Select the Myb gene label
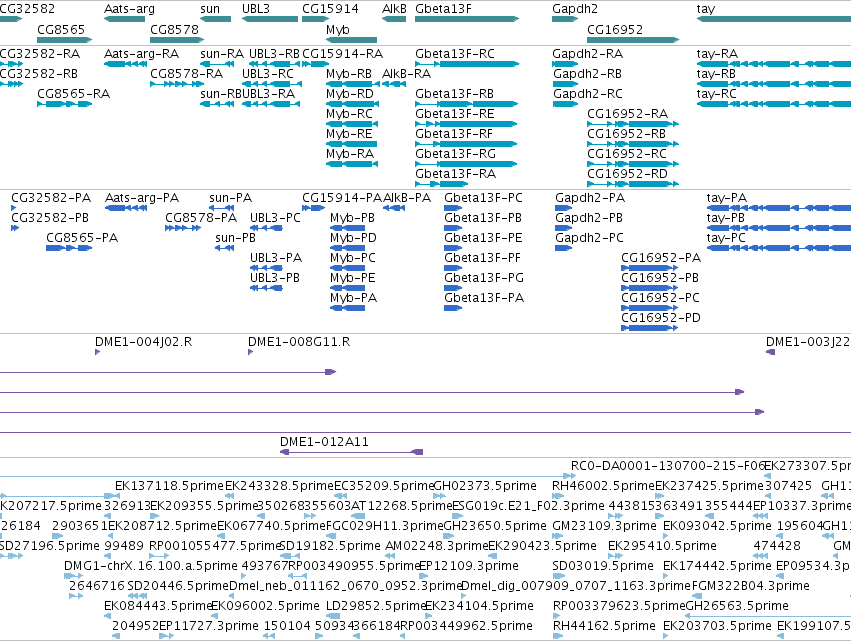 pos(338,29)
